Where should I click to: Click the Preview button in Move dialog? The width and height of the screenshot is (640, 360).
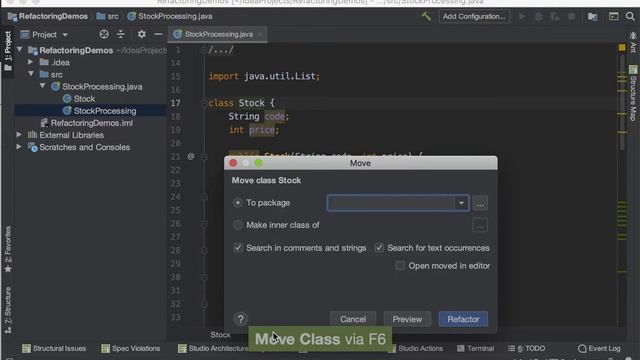pyautogui.click(x=407, y=319)
